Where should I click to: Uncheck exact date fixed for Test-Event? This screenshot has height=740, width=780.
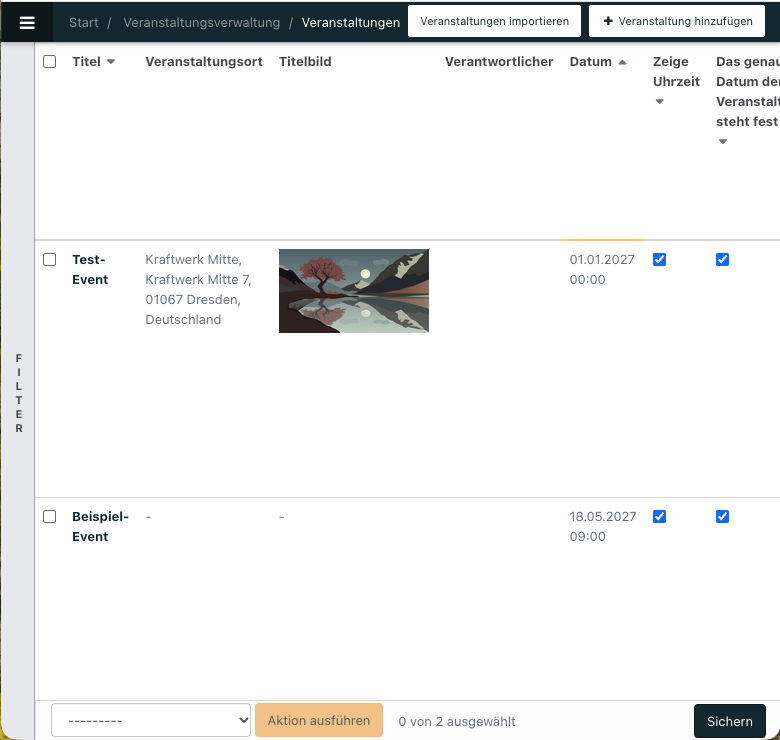(x=722, y=260)
